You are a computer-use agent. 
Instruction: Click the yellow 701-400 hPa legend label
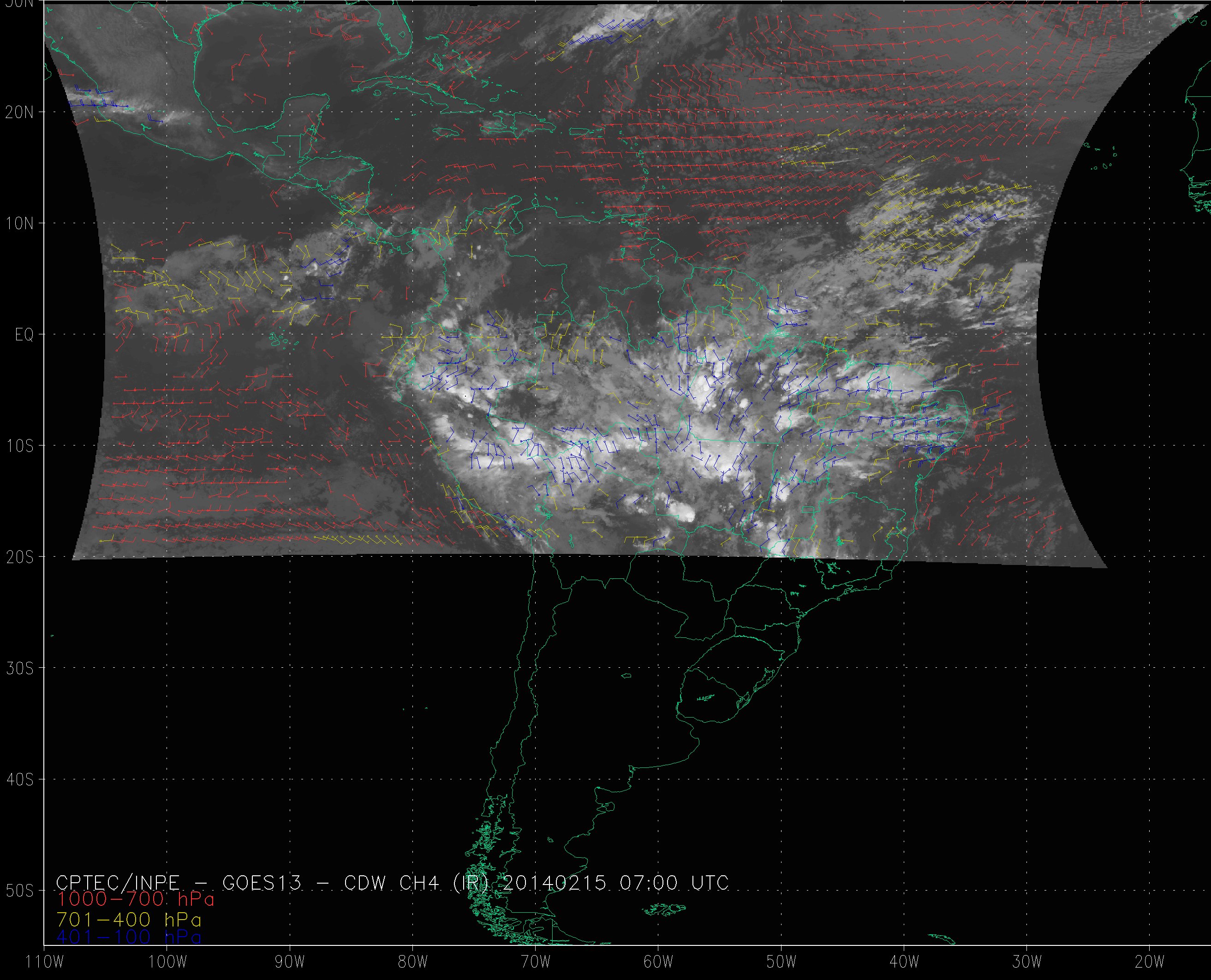click(x=129, y=920)
